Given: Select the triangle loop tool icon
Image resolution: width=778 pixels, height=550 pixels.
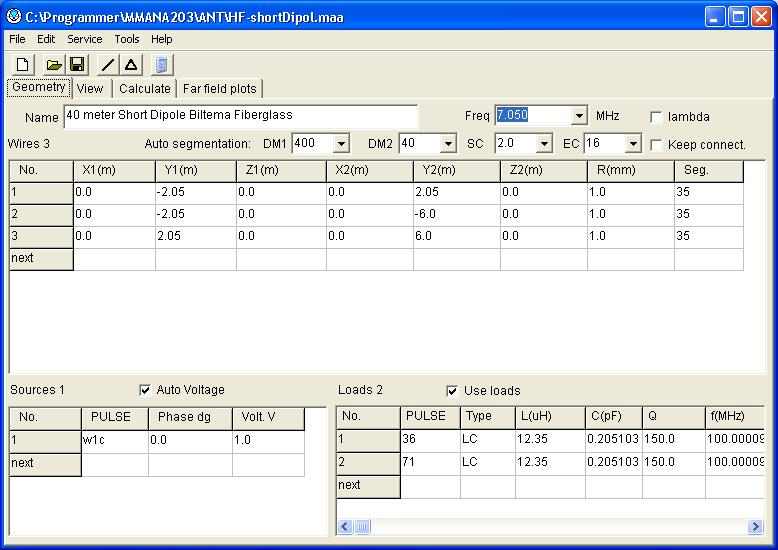Looking at the screenshot, I should click(131, 65).
